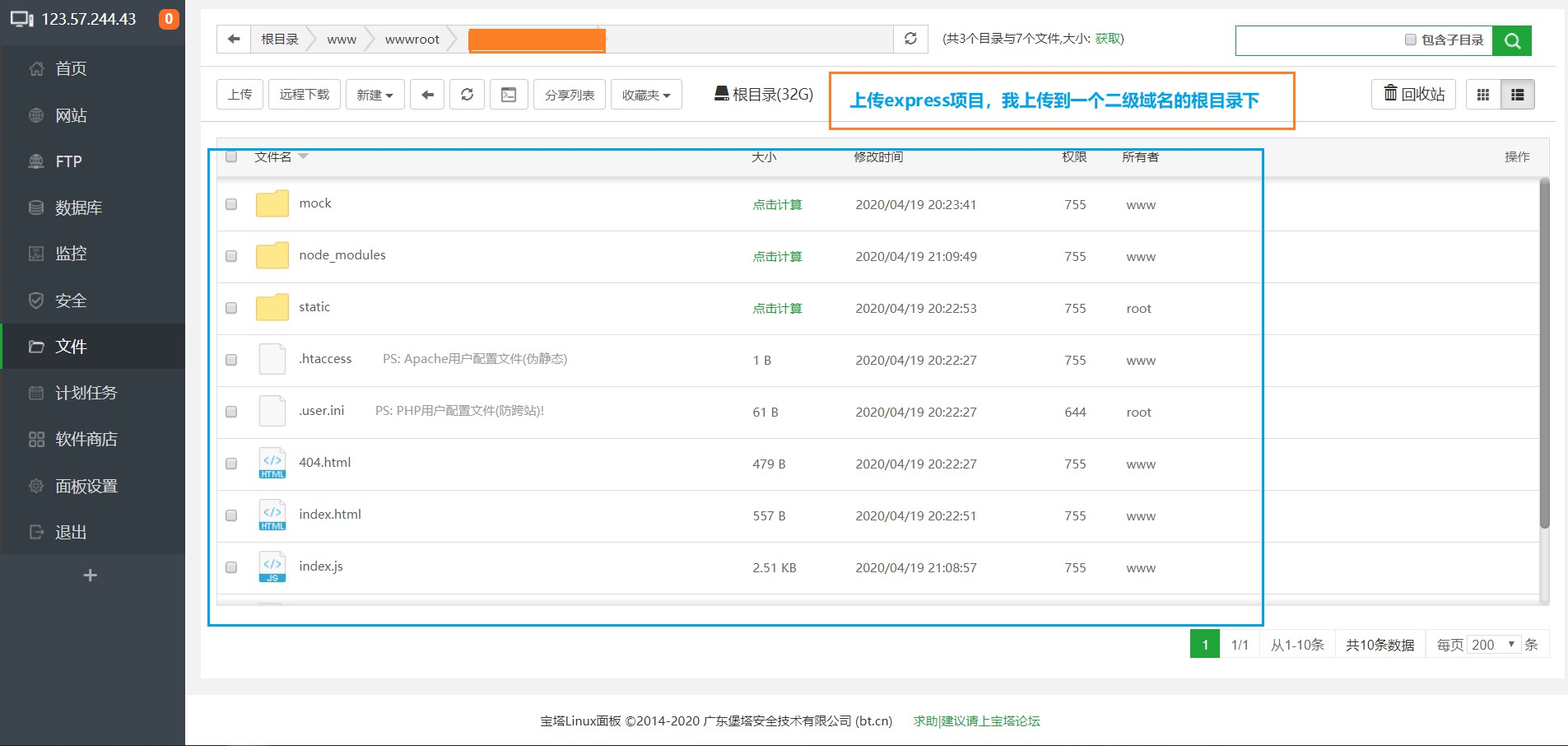
Task: Check the .user.ini file checkbox
Action: tap(231, 412)
